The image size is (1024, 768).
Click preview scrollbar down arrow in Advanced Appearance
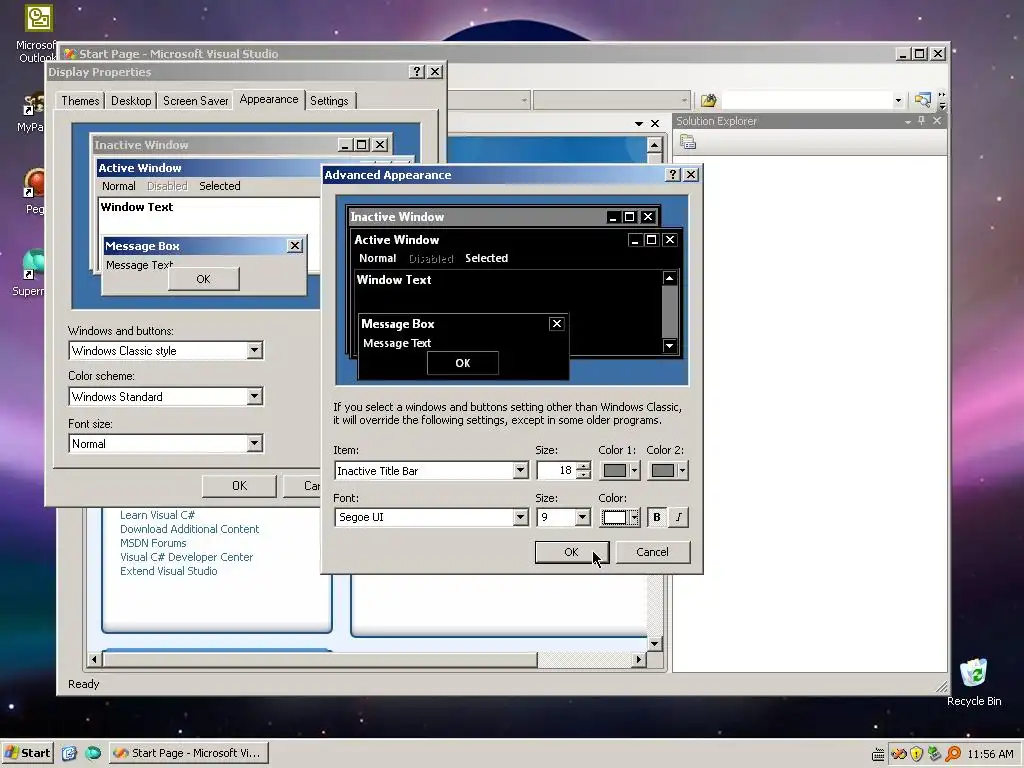669,345
